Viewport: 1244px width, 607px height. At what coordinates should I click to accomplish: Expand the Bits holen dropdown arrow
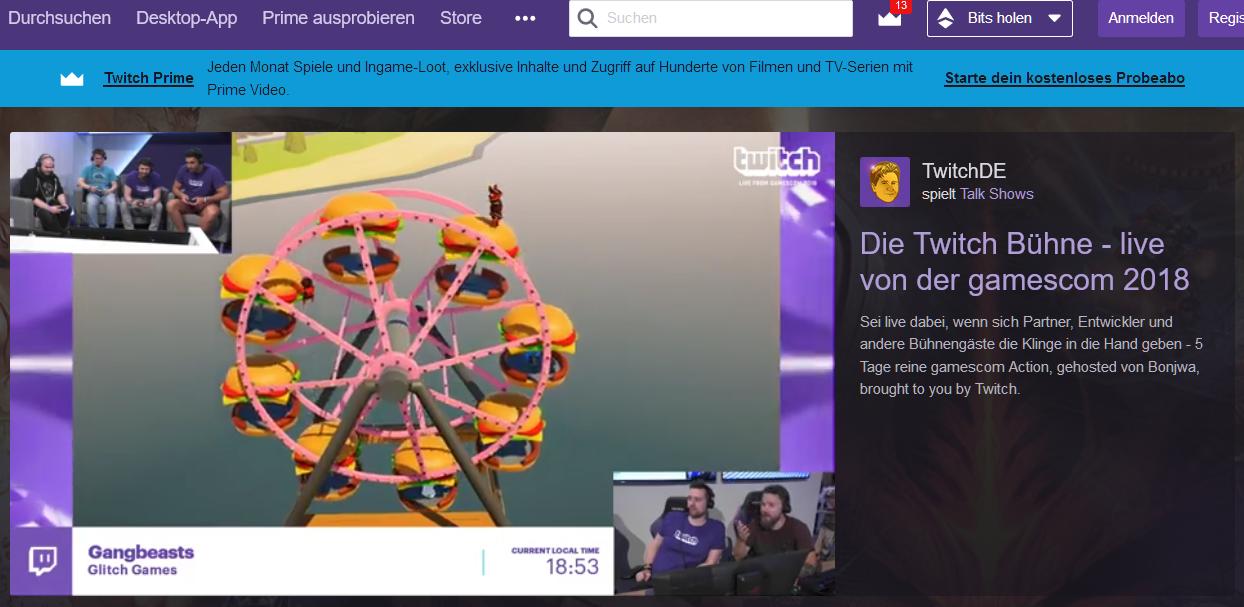tap(1054, 18)
